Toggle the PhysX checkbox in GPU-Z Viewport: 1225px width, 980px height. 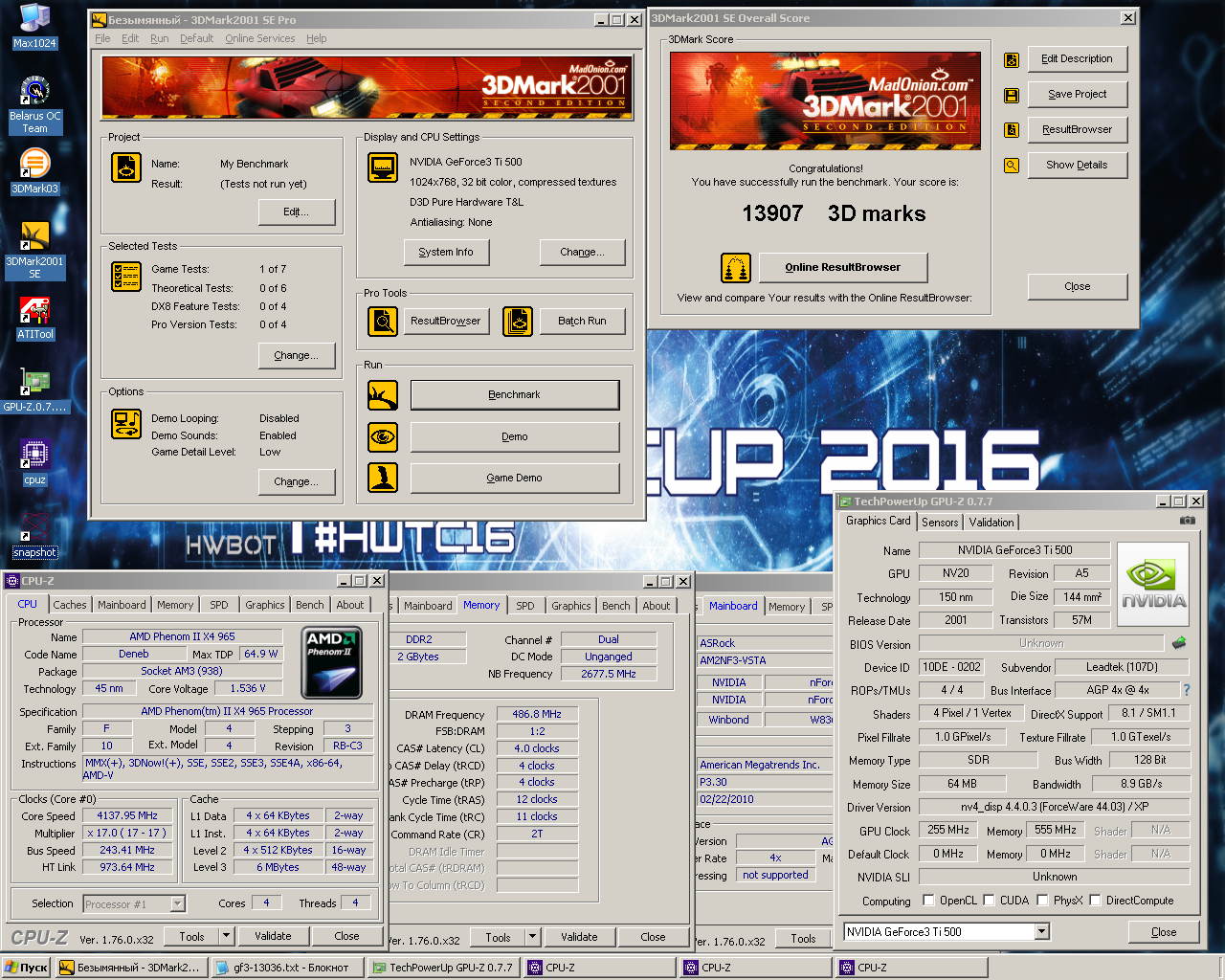tap(1043, 900)
